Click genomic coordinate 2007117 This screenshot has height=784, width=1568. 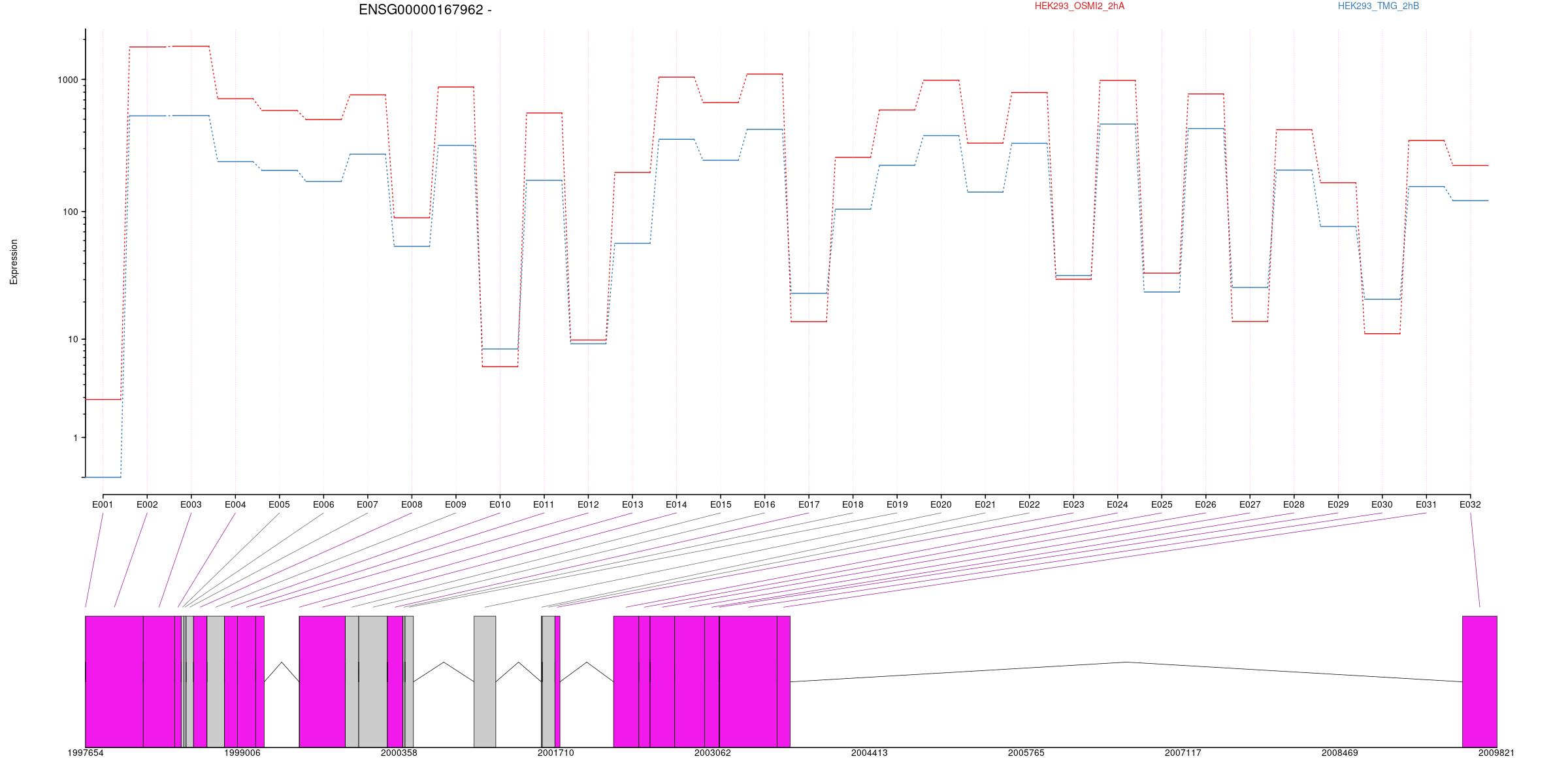(1183, 753)
